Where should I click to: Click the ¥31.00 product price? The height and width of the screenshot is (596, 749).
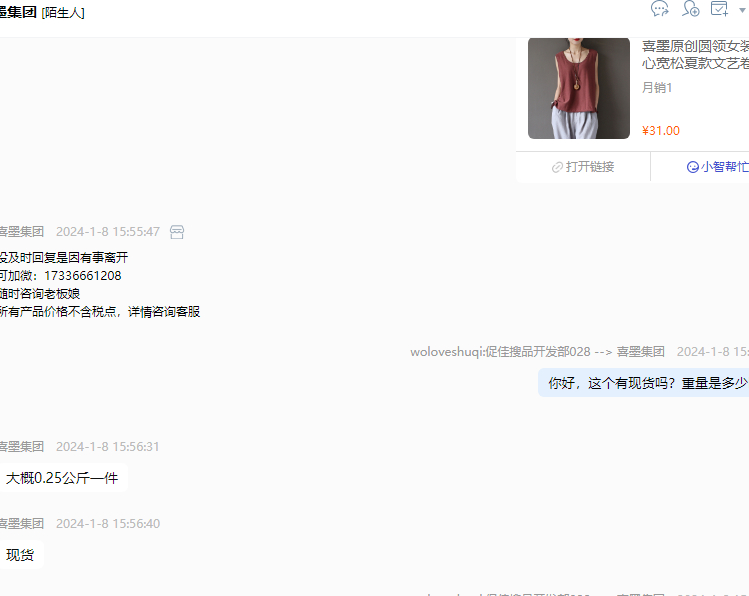tap(661, 131)
